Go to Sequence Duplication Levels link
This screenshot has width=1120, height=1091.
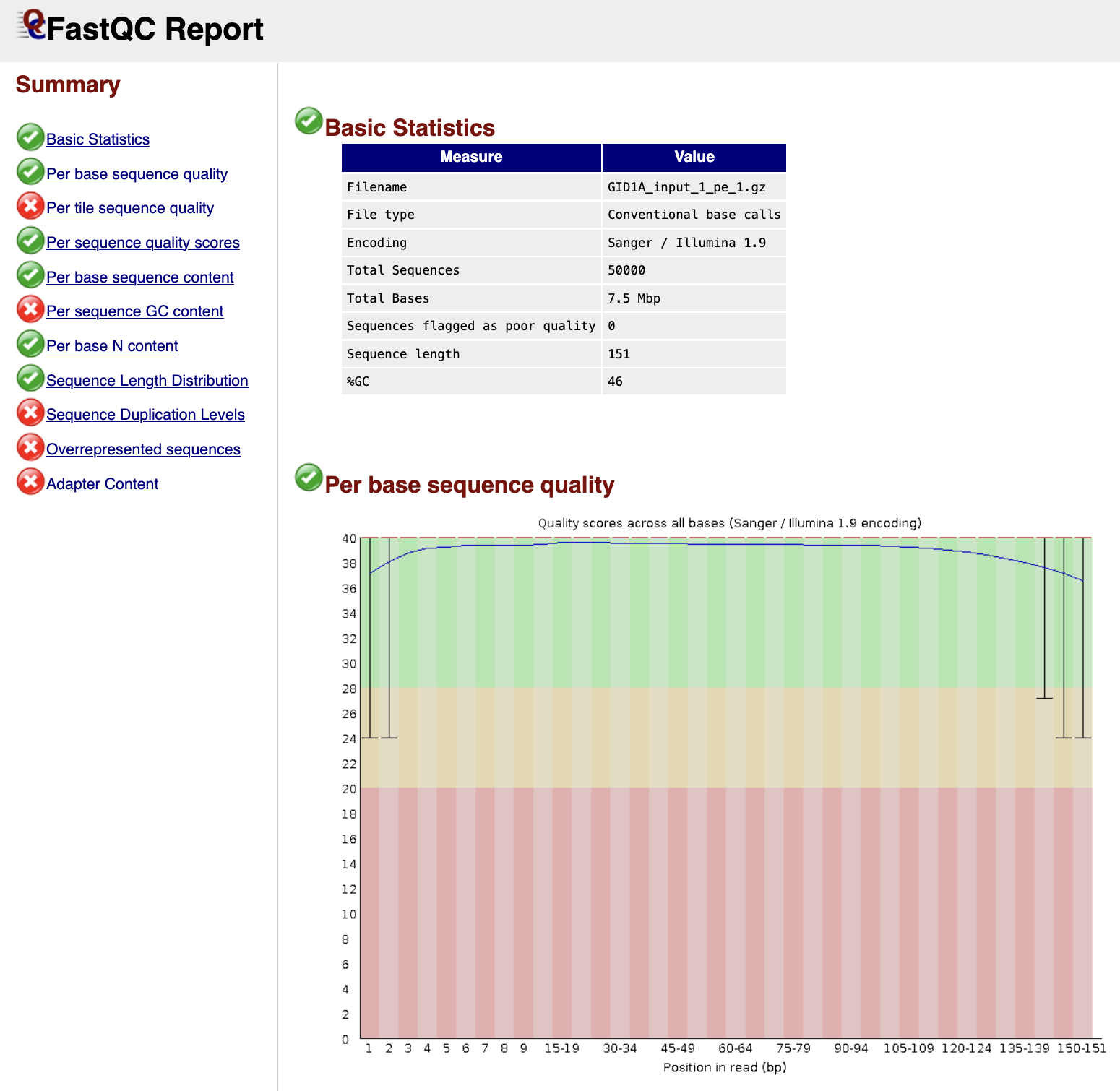coord(145,415)
